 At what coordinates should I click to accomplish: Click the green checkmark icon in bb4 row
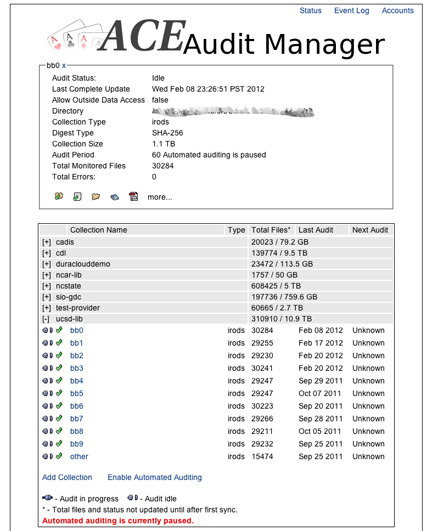pos(59,380)
